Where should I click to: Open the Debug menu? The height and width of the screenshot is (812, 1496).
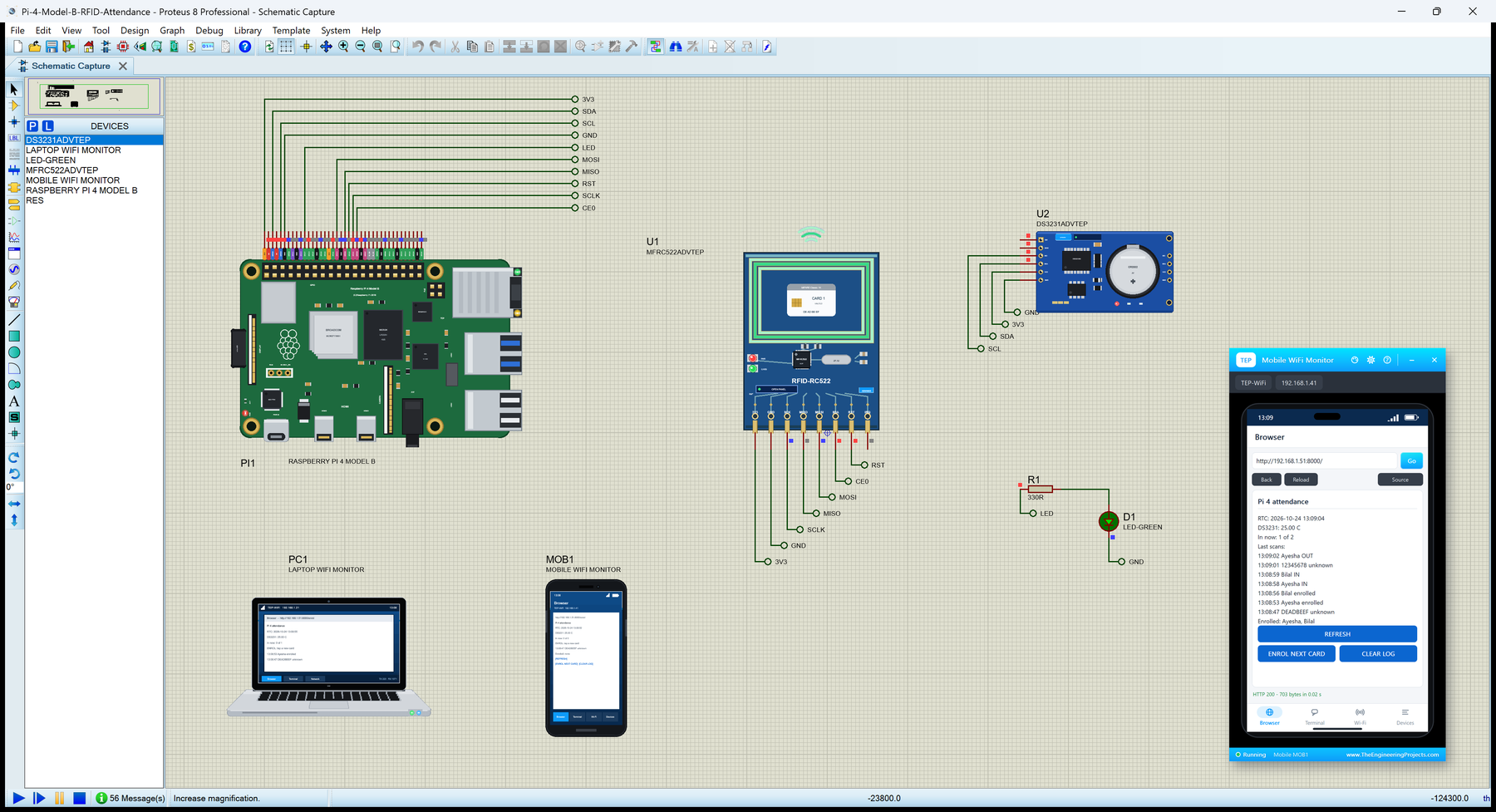tap(209, 31)
